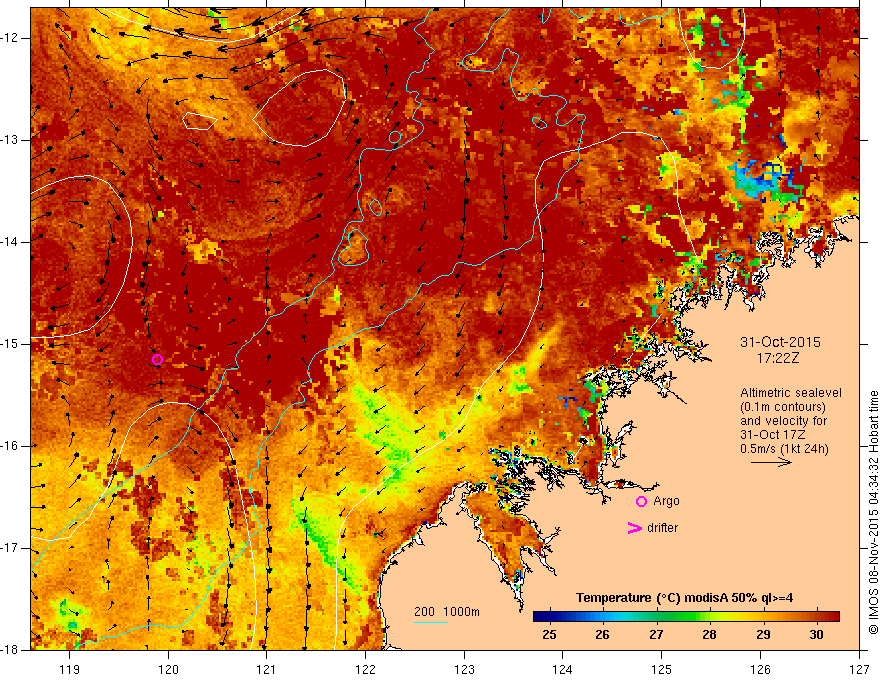This screenshot has height=680, width=880.
Task: Click the velocity scale reference arrow
Action: [x=771, y=462]
